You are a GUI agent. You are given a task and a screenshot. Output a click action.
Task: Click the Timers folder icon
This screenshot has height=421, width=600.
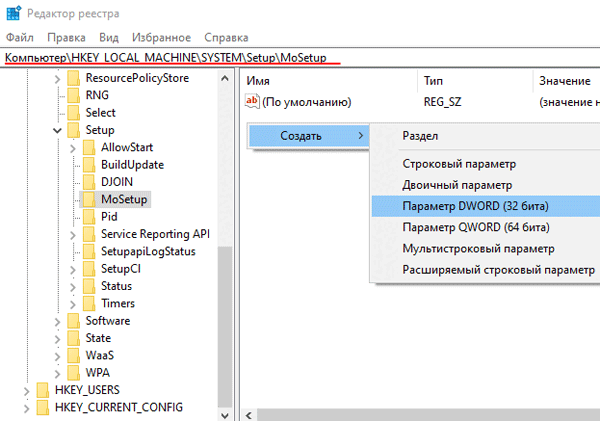click(x=89, y=303)
